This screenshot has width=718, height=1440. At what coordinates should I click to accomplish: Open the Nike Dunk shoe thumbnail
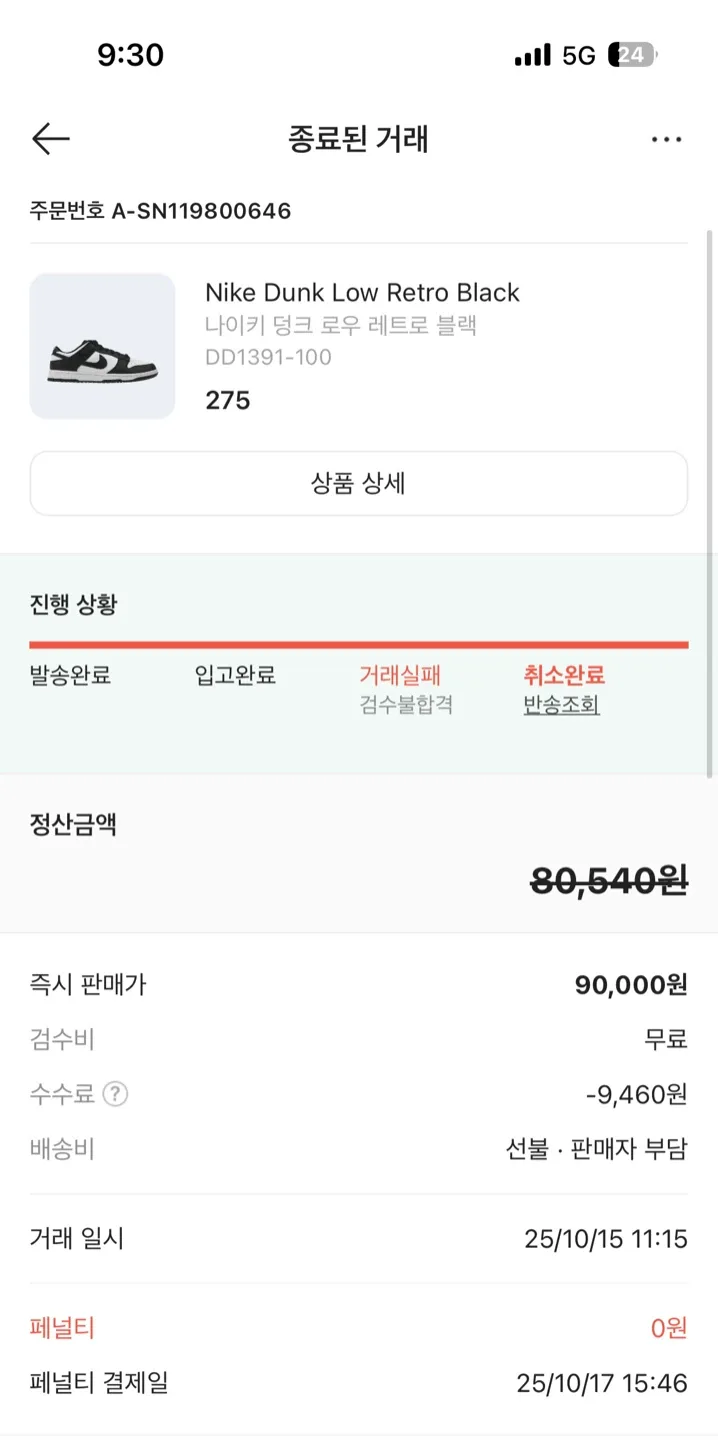click(102, 346)
